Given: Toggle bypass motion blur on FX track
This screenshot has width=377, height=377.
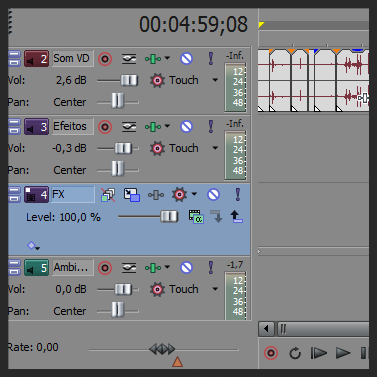Looking at the screenshot, I should tap(108, 195).
